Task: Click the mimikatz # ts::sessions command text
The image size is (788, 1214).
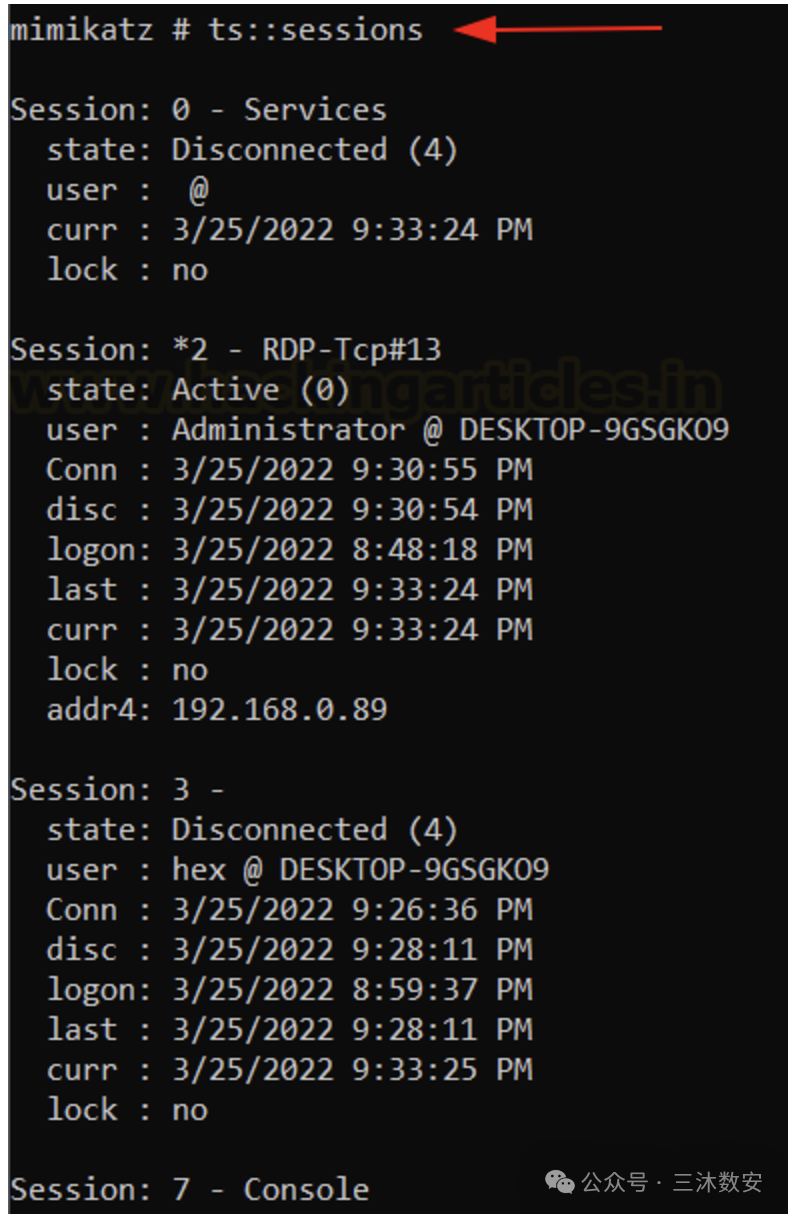Action: point(217,30)
